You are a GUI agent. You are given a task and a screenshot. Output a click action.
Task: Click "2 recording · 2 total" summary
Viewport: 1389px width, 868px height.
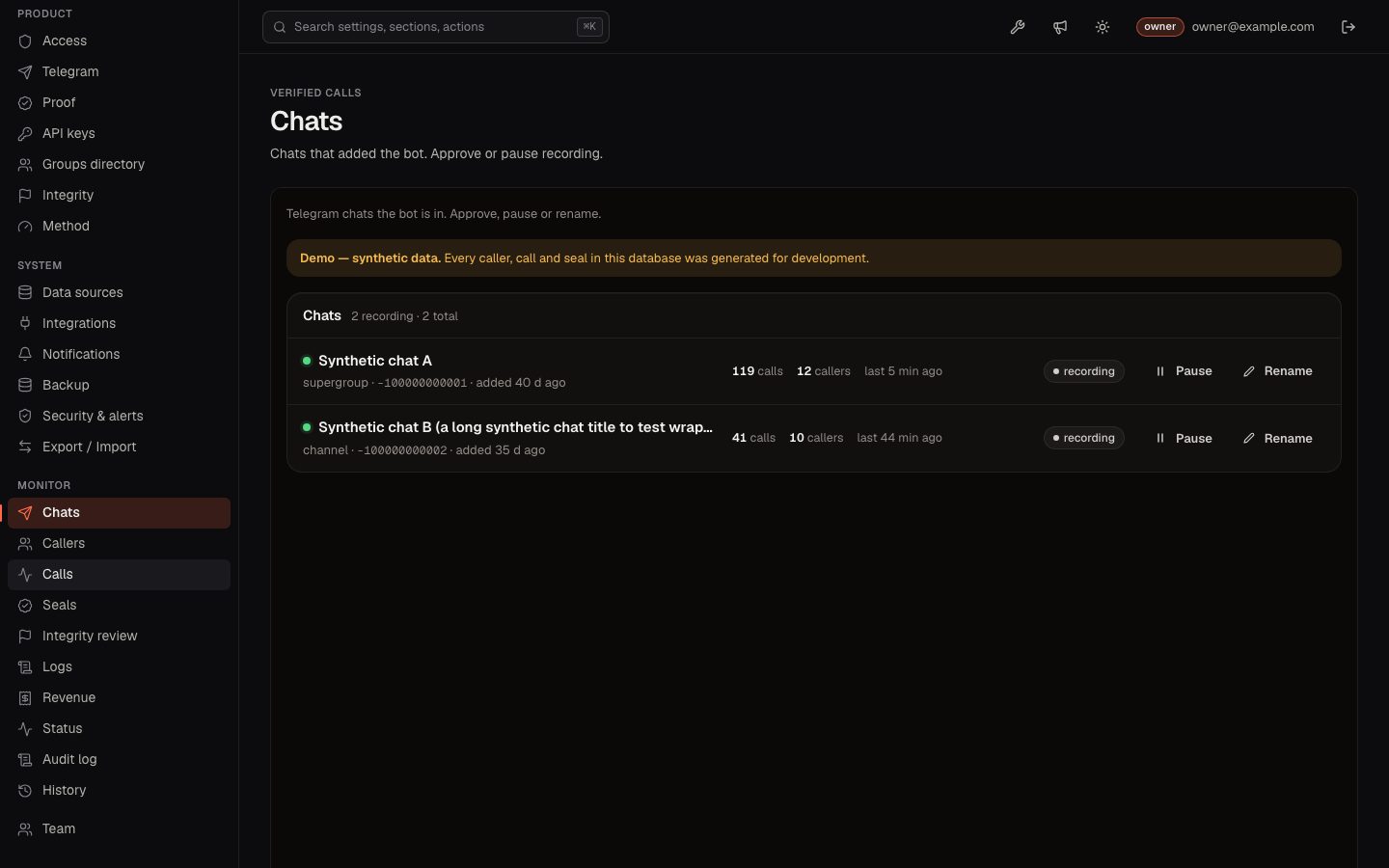click(x=404, y=316)
